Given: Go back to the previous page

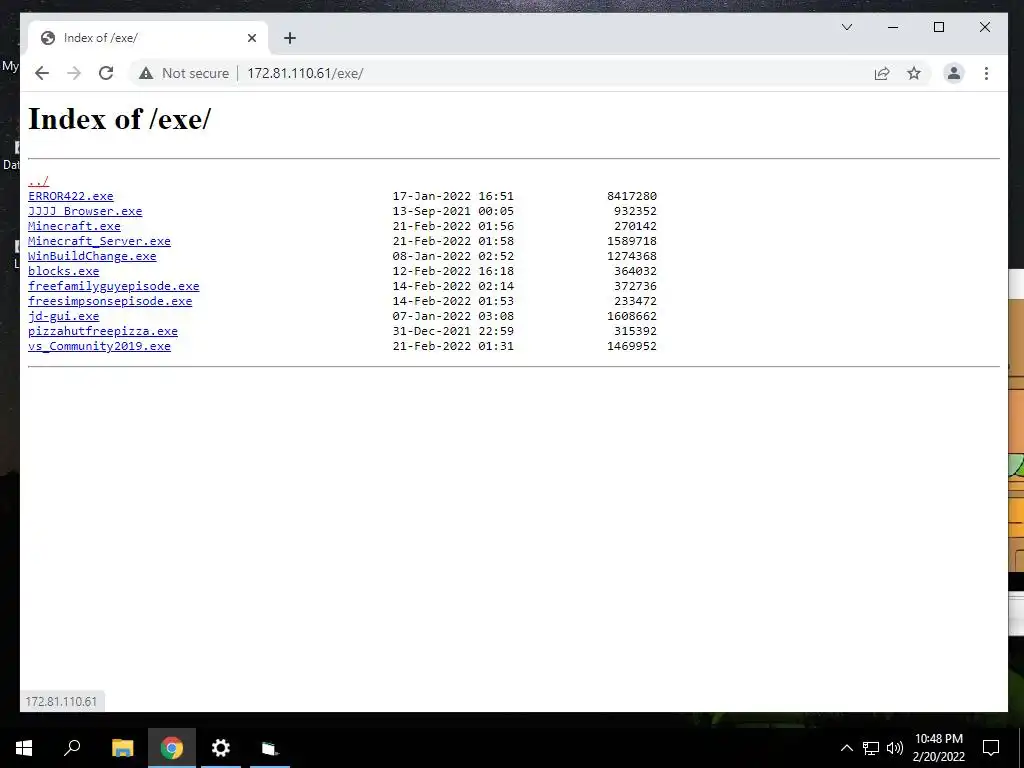Looking at the screenshot, I should coord(42,73).
